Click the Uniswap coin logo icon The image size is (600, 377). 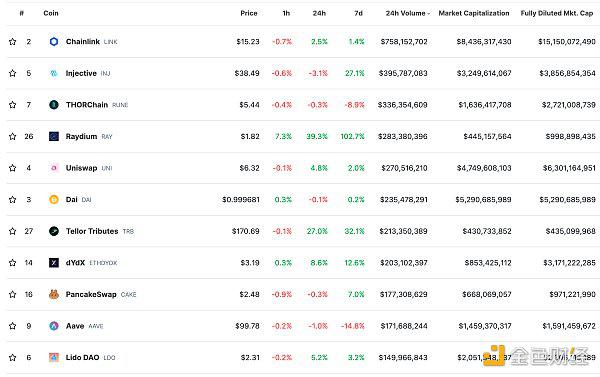tap(54, 168)
